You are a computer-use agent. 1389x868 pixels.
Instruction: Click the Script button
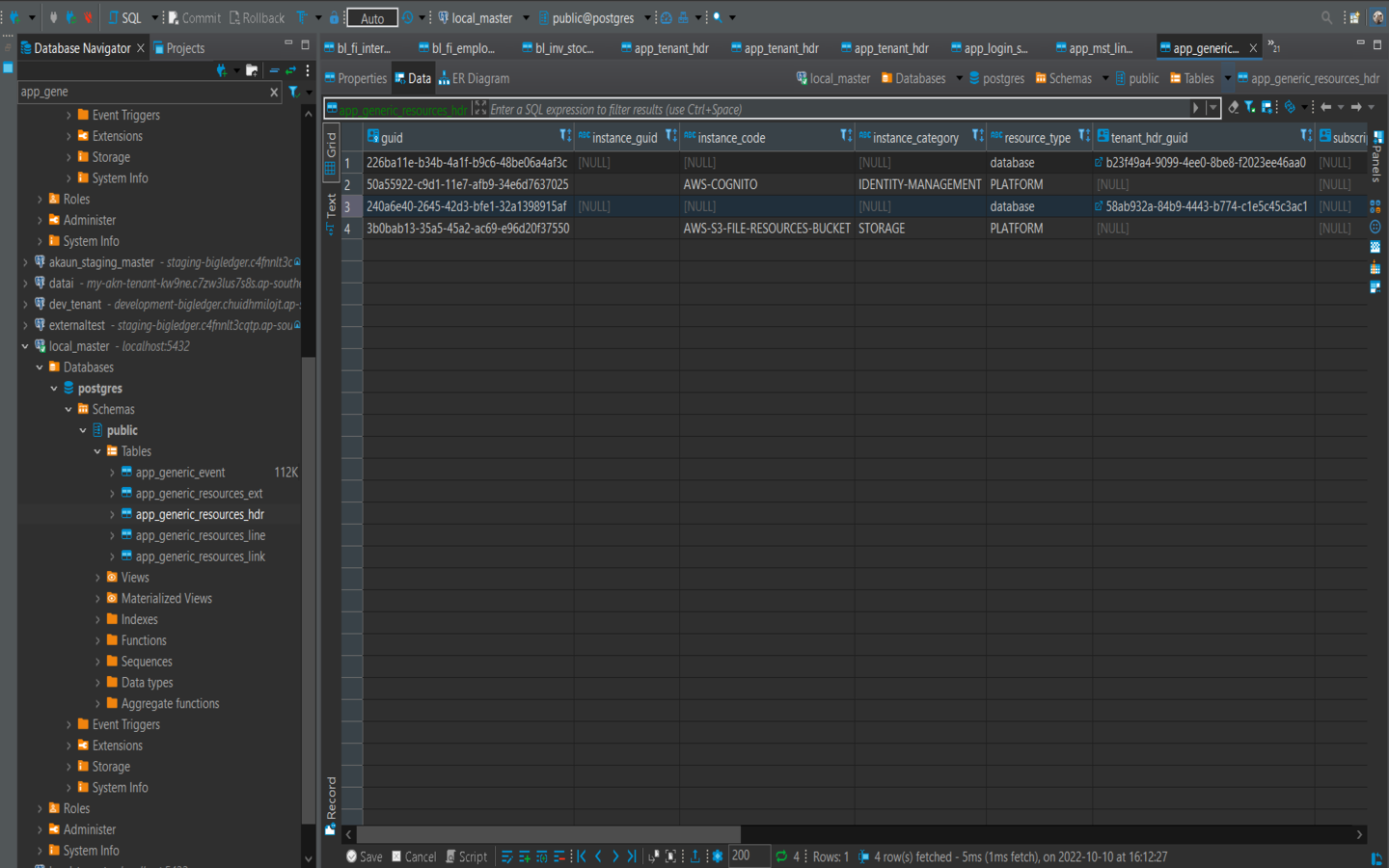pyautogui.click(x=466, y=856)
